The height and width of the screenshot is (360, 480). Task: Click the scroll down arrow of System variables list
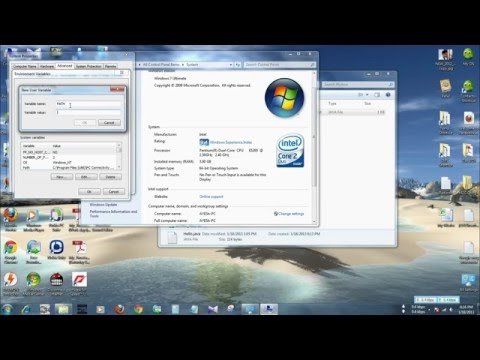(x=119, y=167)
